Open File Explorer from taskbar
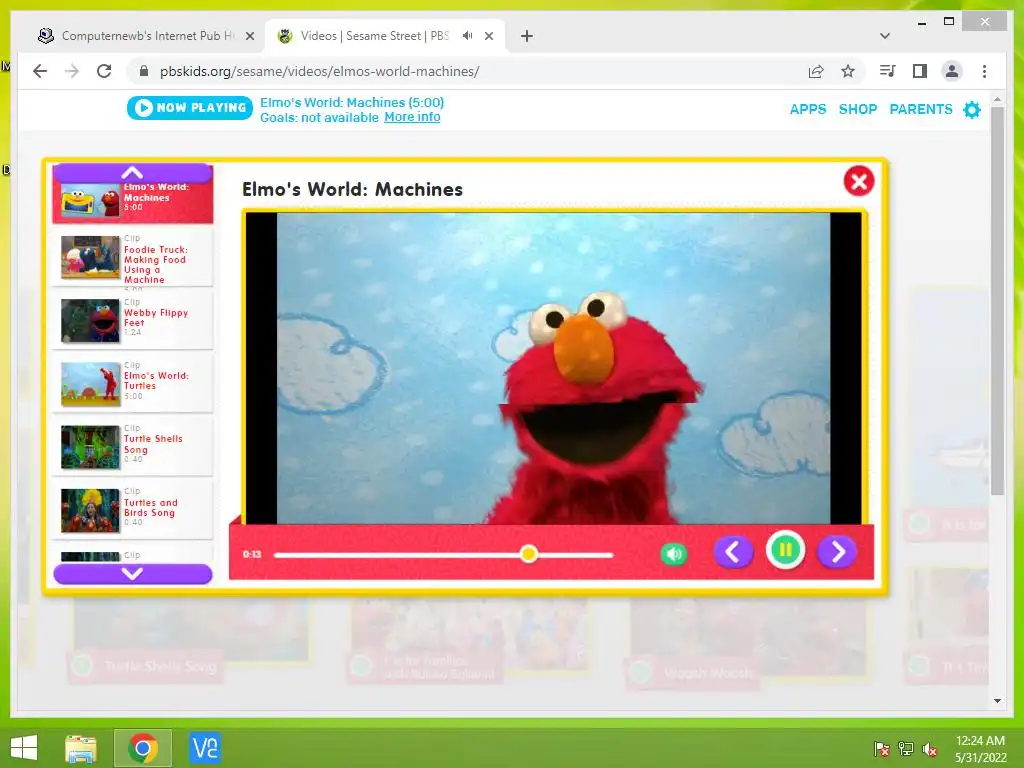The height and width of the screenshot is (768, 1024). point(81,748)
